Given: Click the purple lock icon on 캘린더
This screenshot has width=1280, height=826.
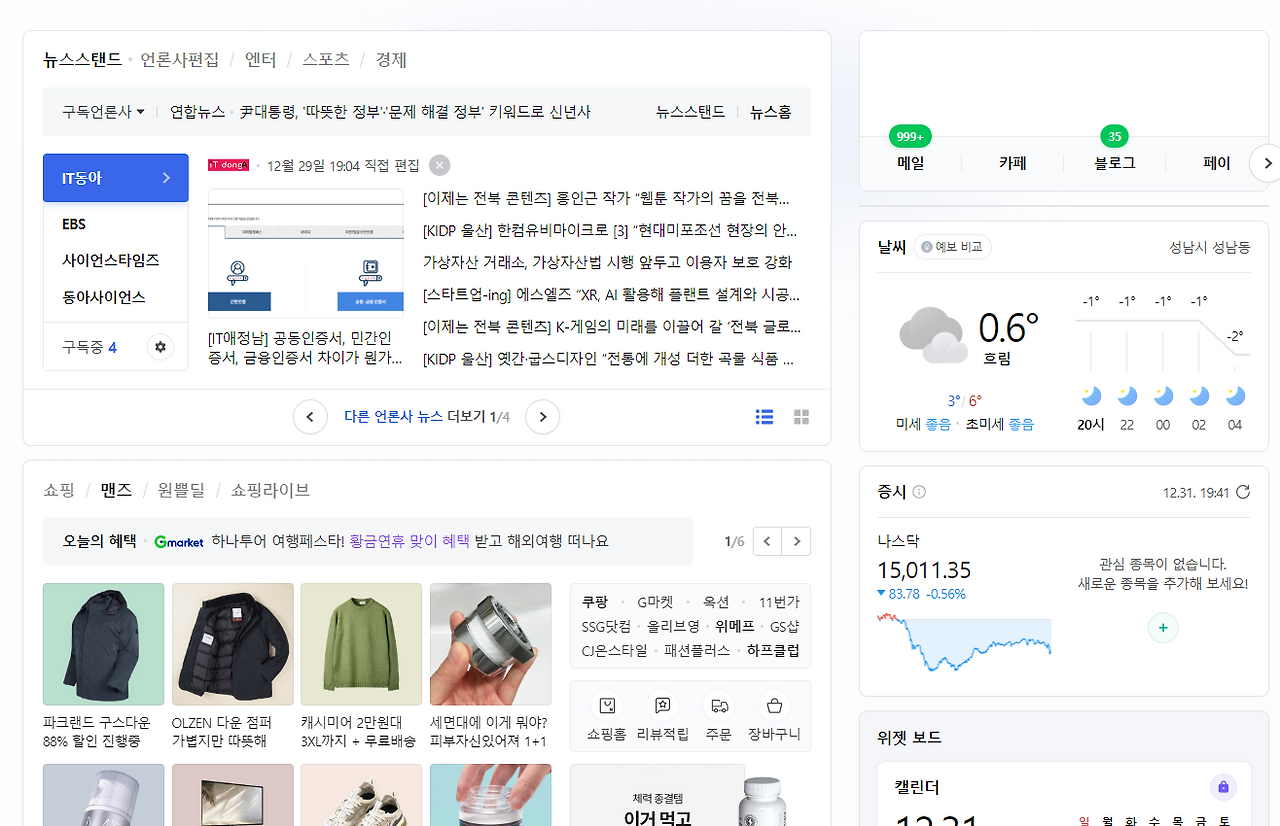Looking at the screenshot, I should [x=1223, y=787].
